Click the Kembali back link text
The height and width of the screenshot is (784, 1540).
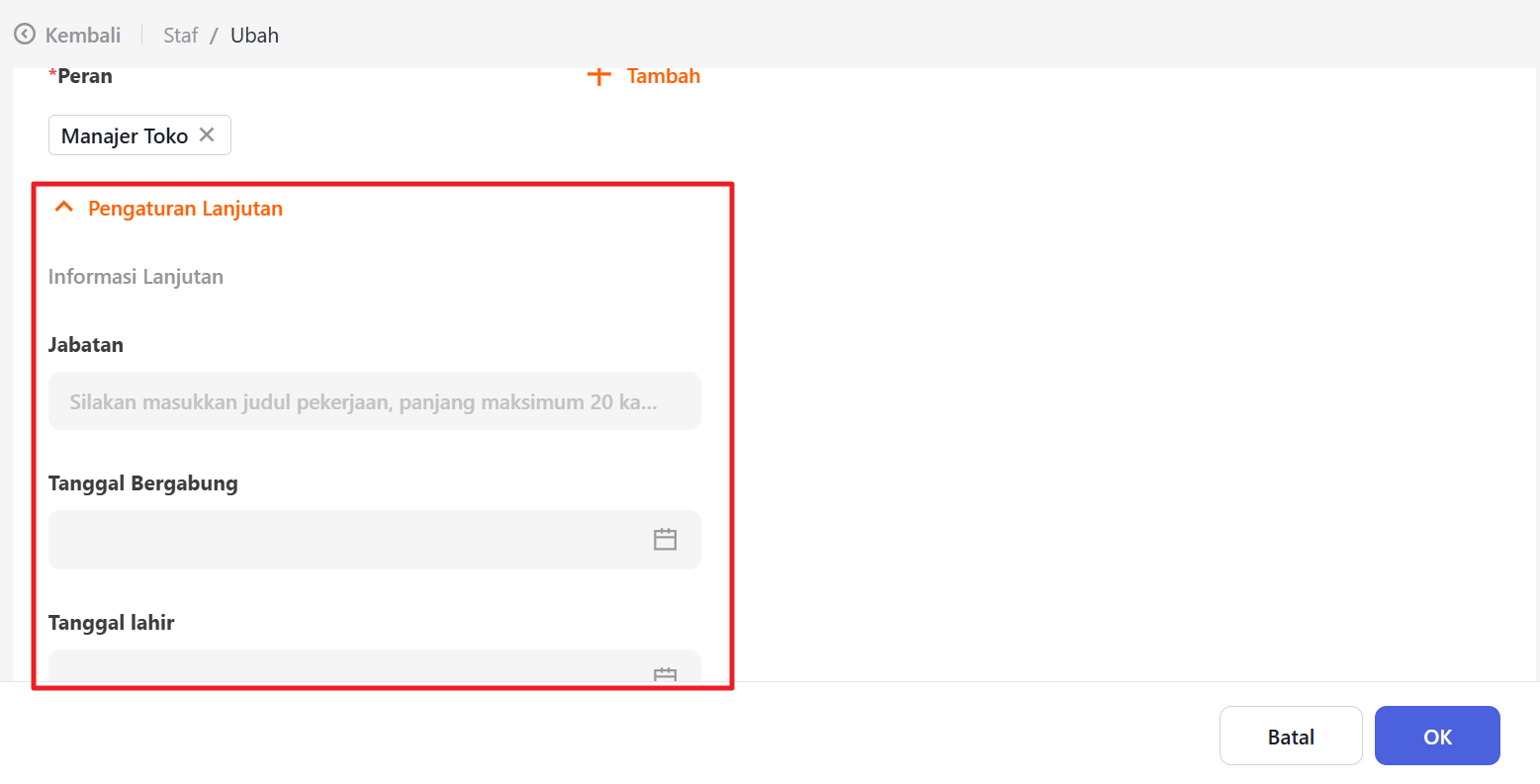83,35
